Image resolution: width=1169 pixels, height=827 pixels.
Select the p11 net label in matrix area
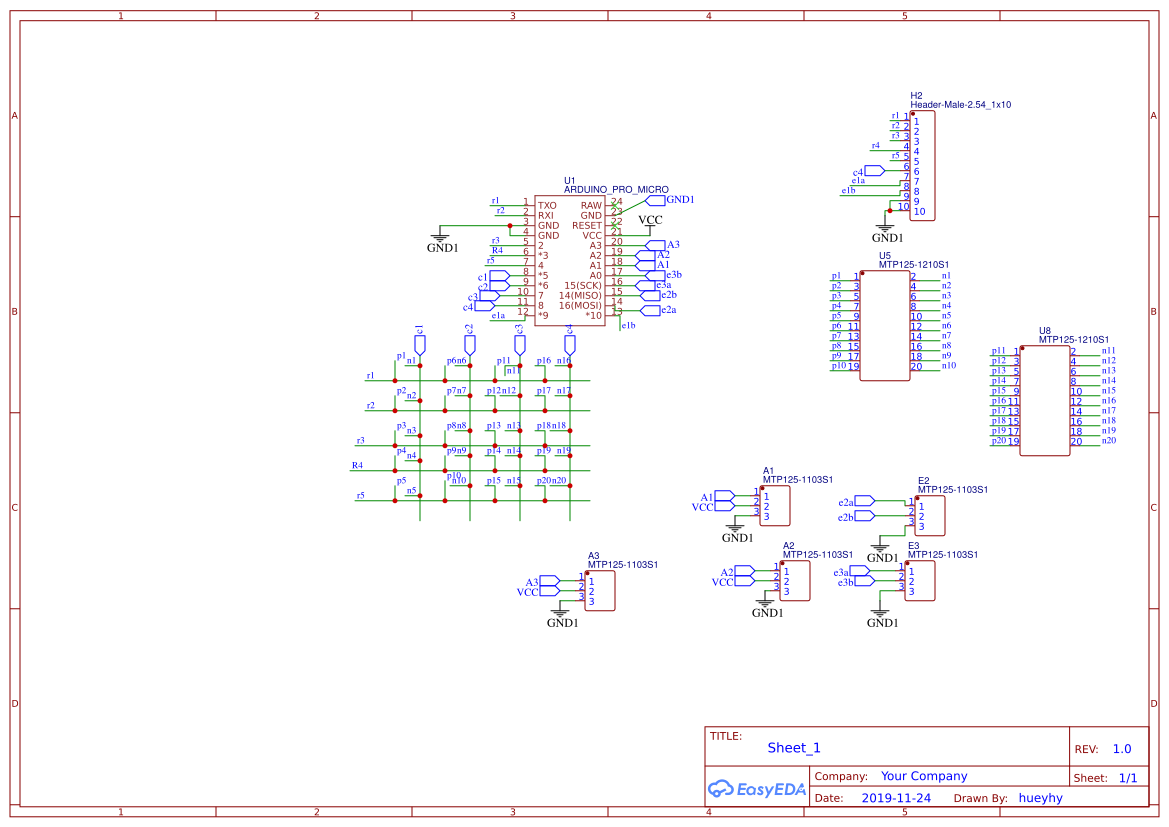503,362
